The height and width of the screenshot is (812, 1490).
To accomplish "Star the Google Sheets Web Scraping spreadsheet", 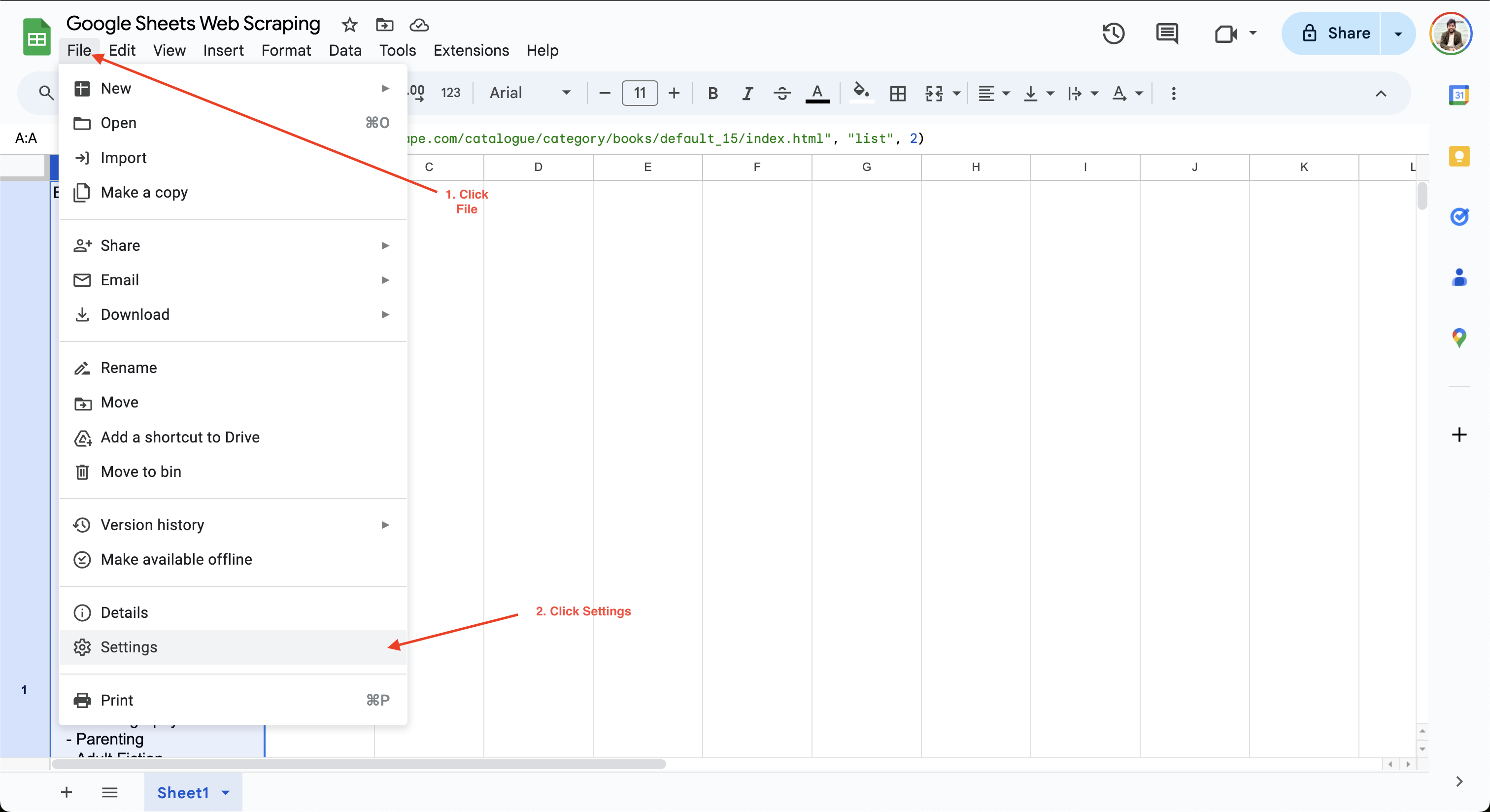I will pos(349,25).
